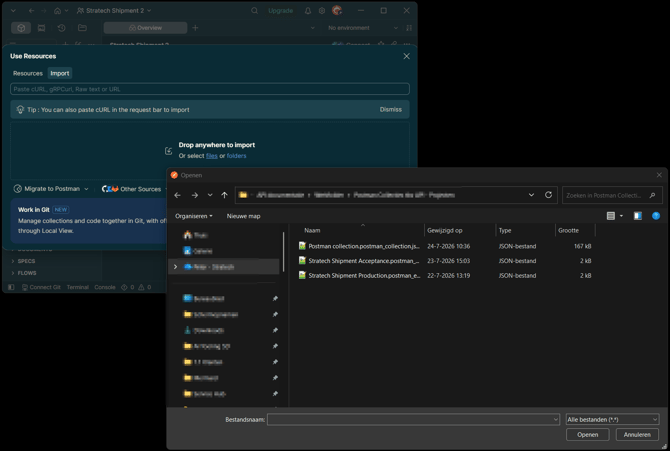Open the user avatar menu in Postman

(337, 10)
